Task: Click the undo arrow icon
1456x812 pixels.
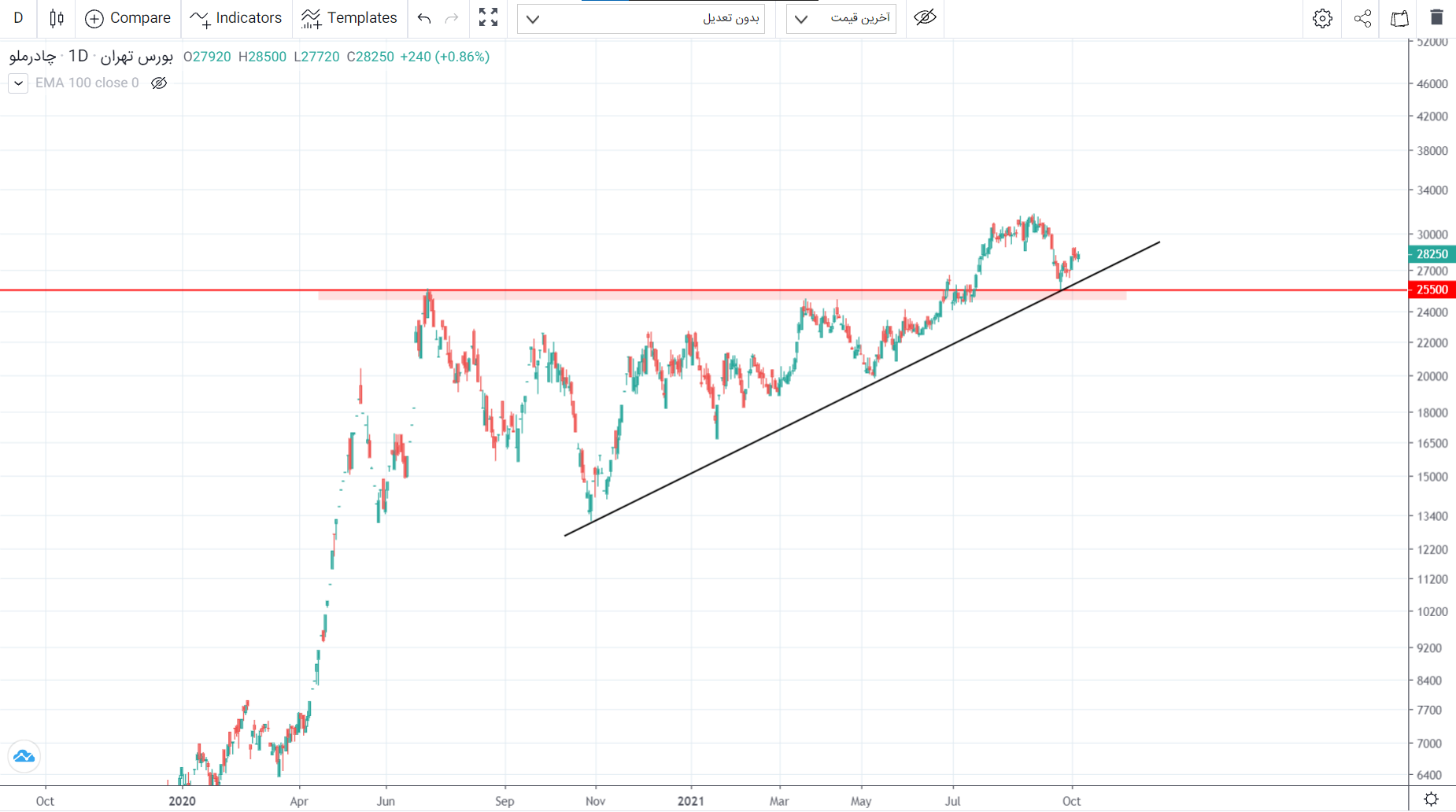Action: tap(424, 18)
